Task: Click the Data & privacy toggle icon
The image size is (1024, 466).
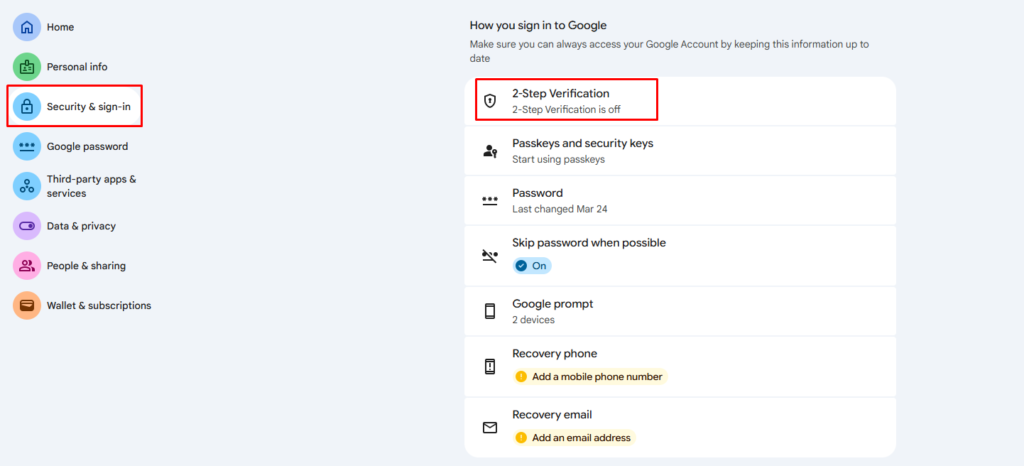Action: [27, 226]
